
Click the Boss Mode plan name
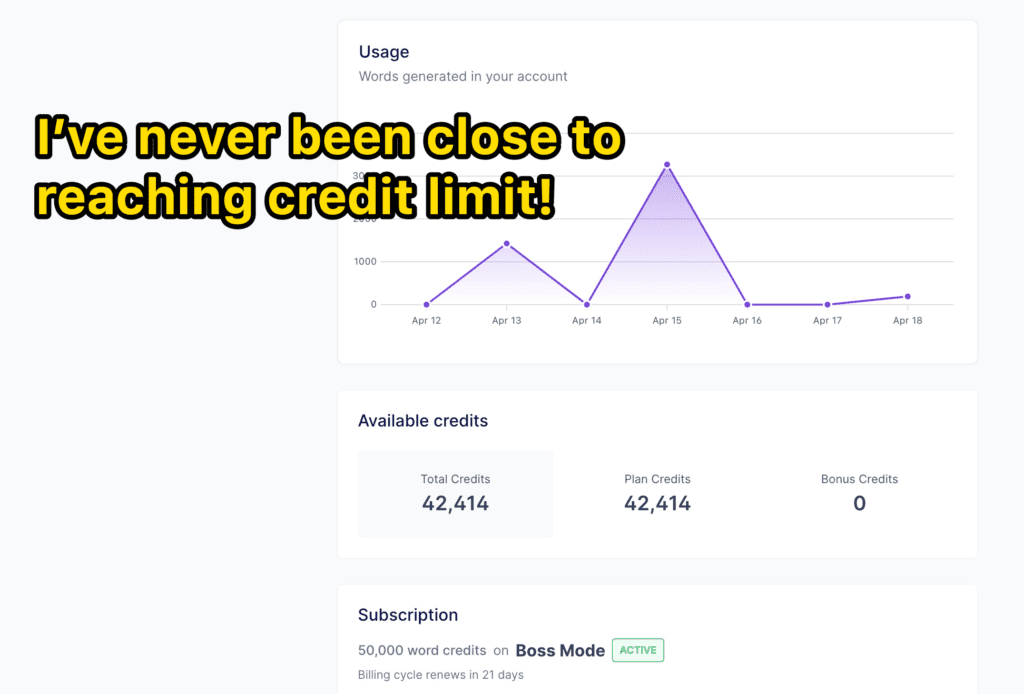click(560, 651)
